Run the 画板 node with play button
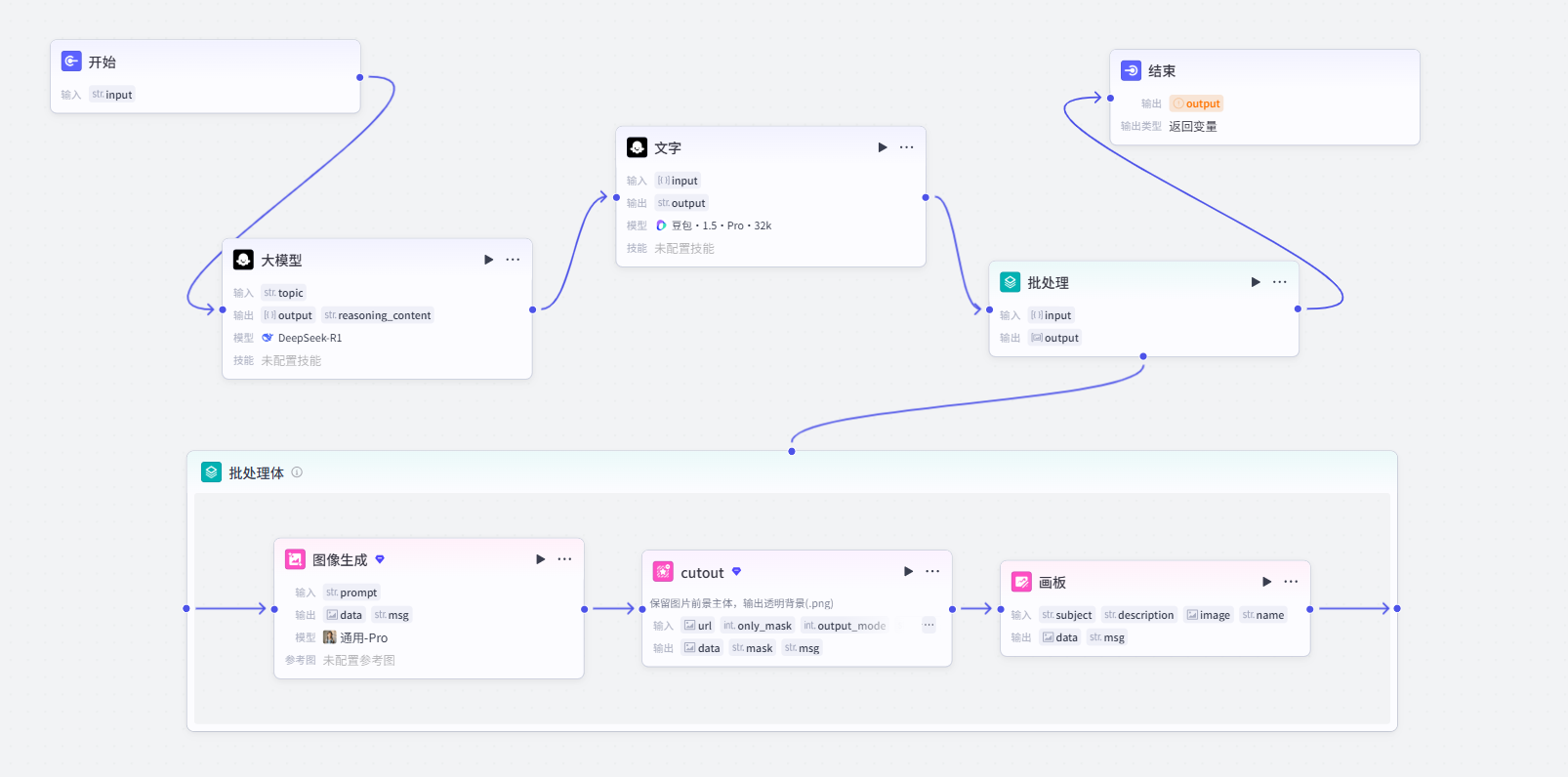This screenshot has height=777, width=1568. point(1267,582)
